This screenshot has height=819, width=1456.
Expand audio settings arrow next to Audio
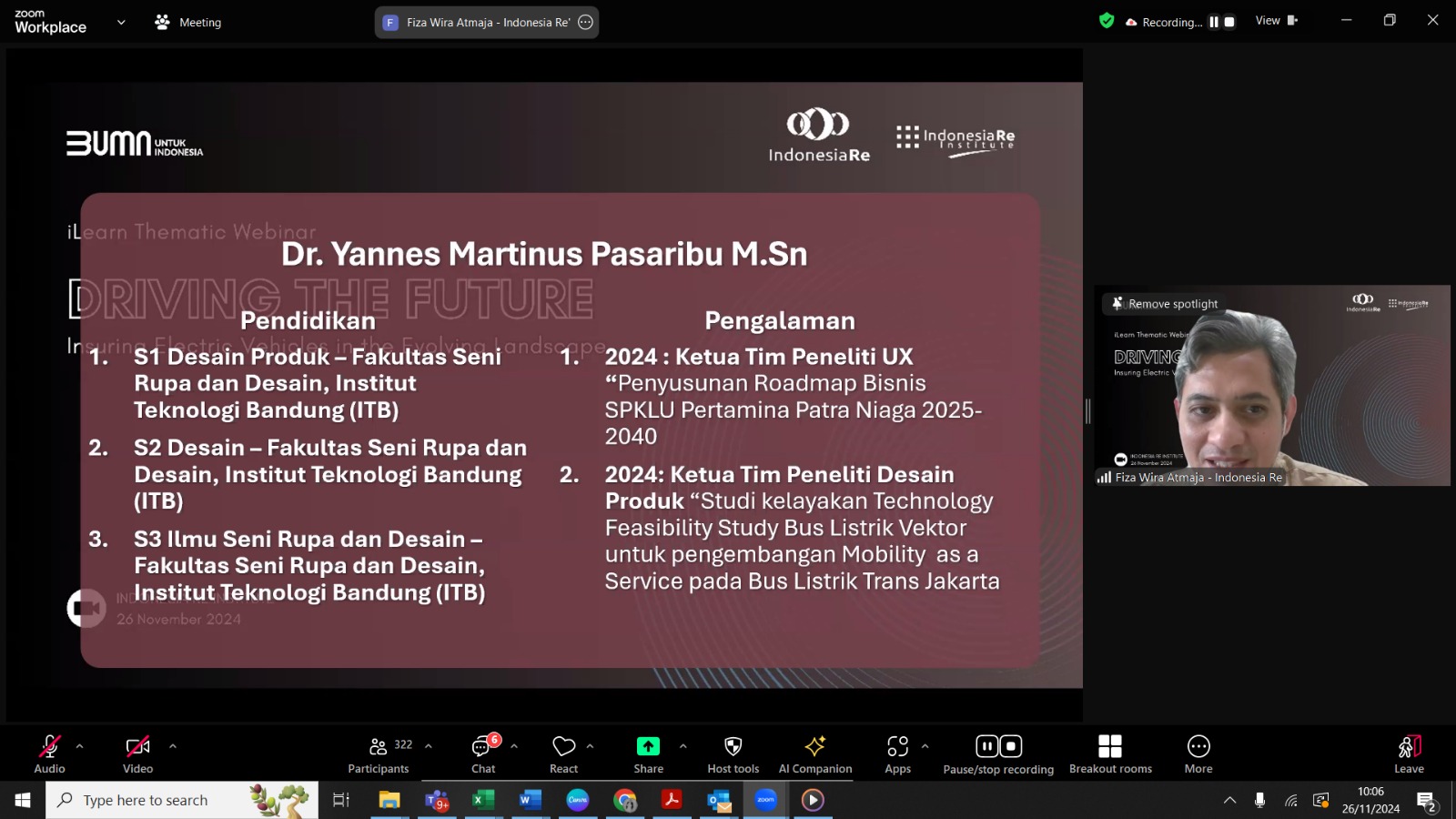point(80,746)
